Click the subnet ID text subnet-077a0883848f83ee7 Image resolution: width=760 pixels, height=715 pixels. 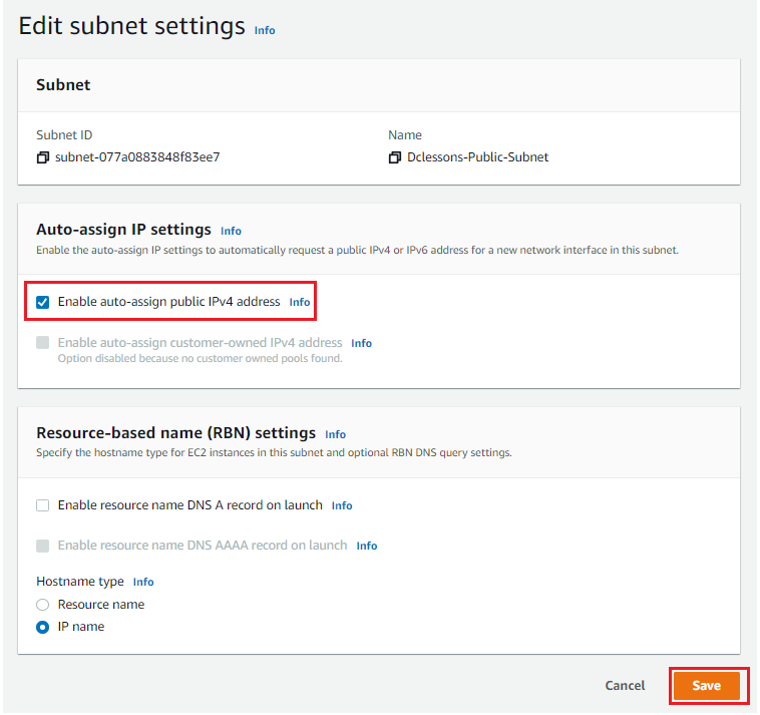(138, 157)
